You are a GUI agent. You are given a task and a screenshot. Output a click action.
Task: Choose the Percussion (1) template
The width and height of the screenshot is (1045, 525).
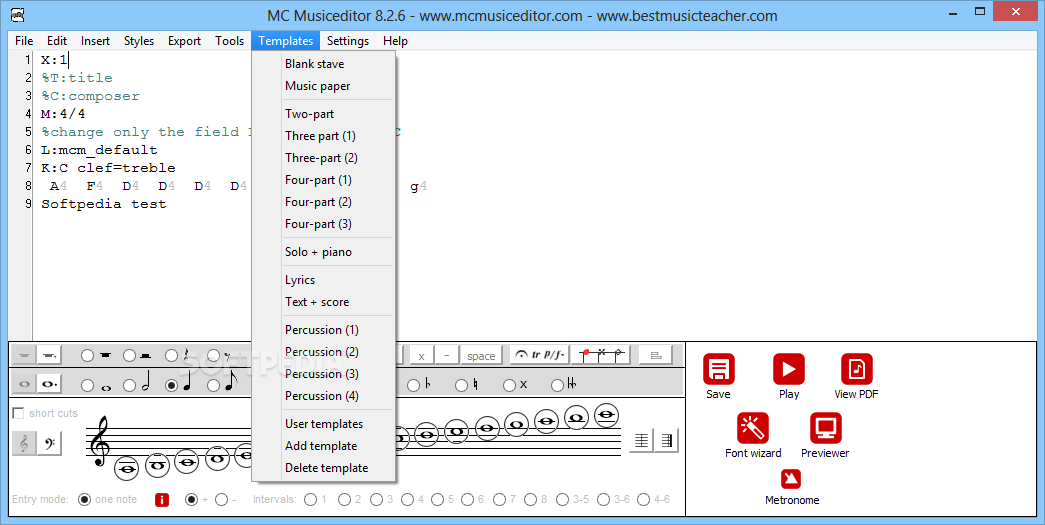click(x=324, y=330)
